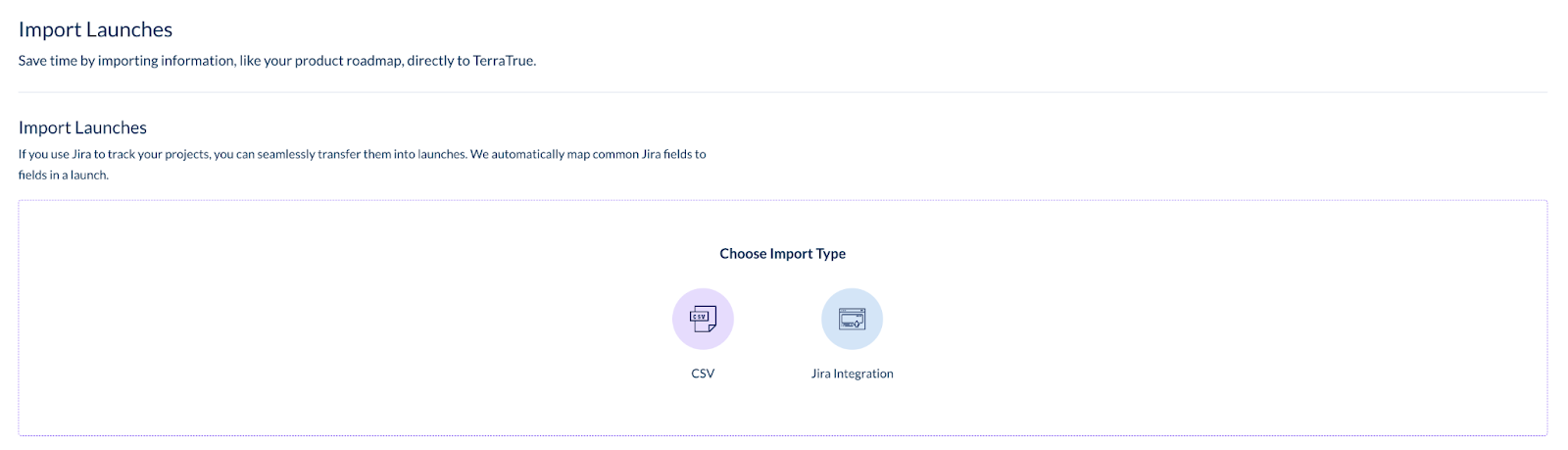Click the CSV label under purple circle
The image size is (1568, 450).
click(703, 374)
